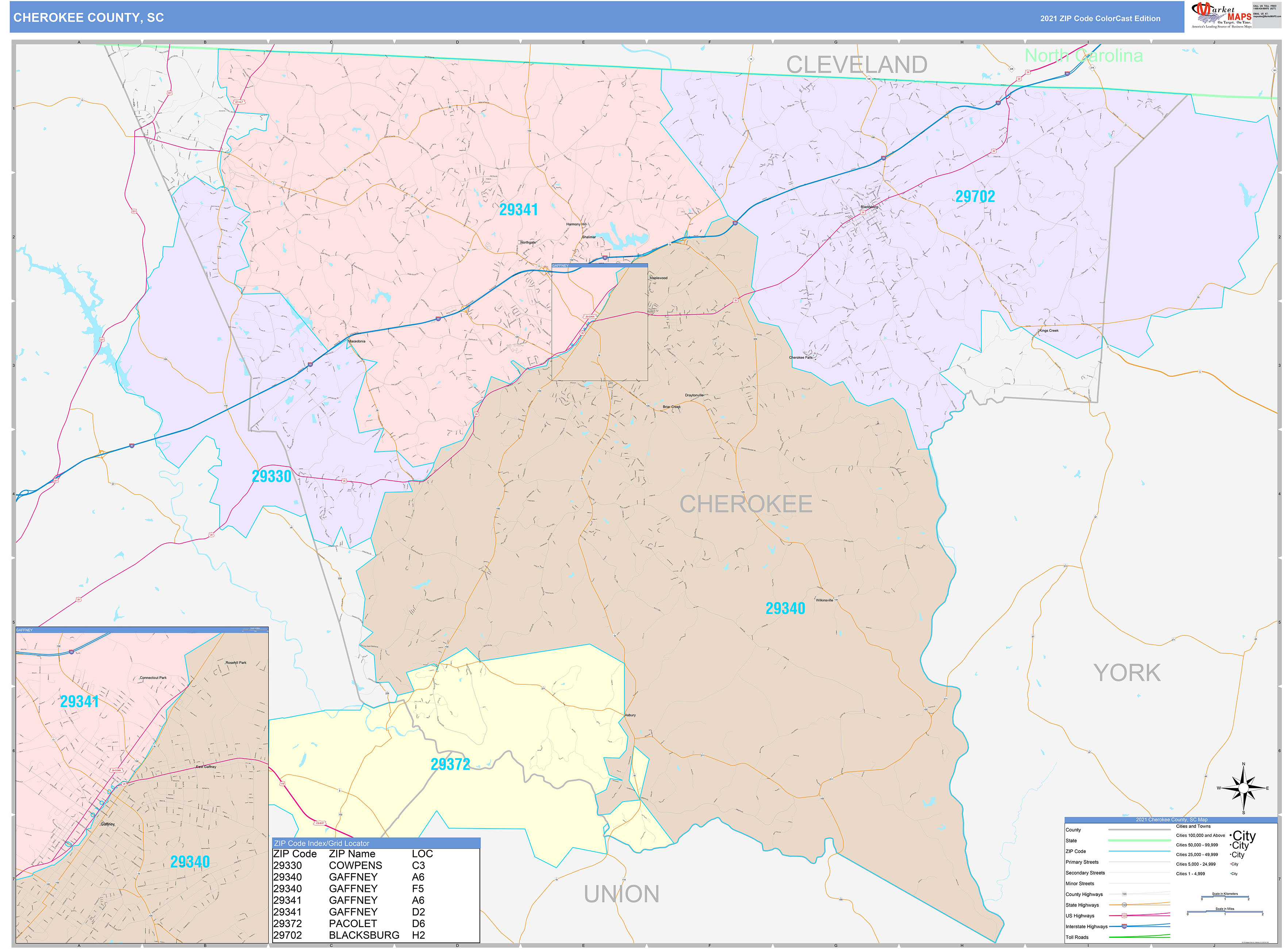The width and height of the screenshot is (1288, 949).
Task: Click the US Highways route shield in legend
Action: (x=1124, y=916)
